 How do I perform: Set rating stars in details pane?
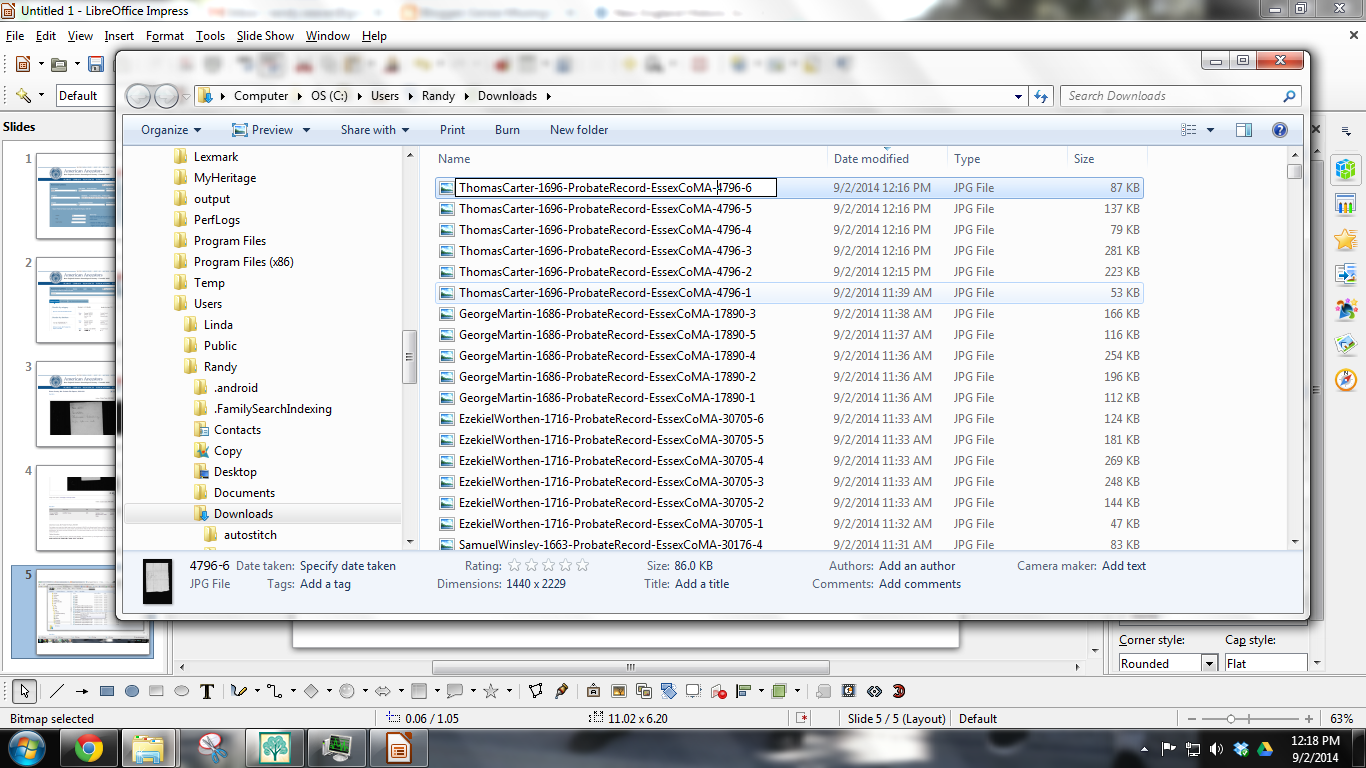548,566
